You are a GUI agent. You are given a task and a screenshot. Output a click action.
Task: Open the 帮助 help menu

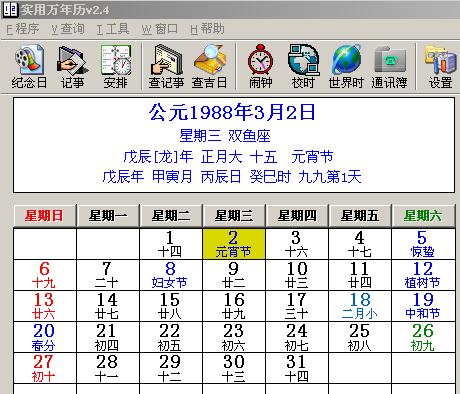pyautogui.click(x=207, y=29)
